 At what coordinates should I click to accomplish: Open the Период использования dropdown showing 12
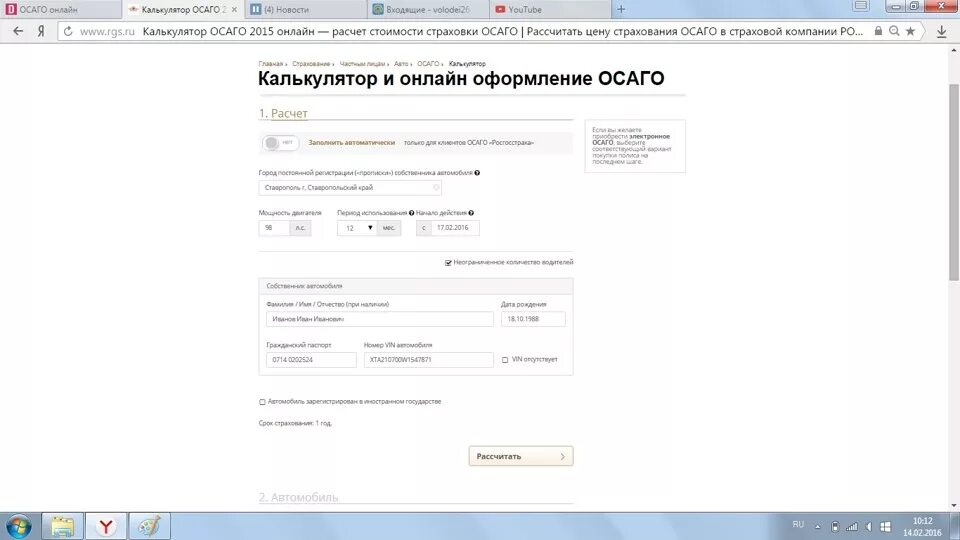357,228
